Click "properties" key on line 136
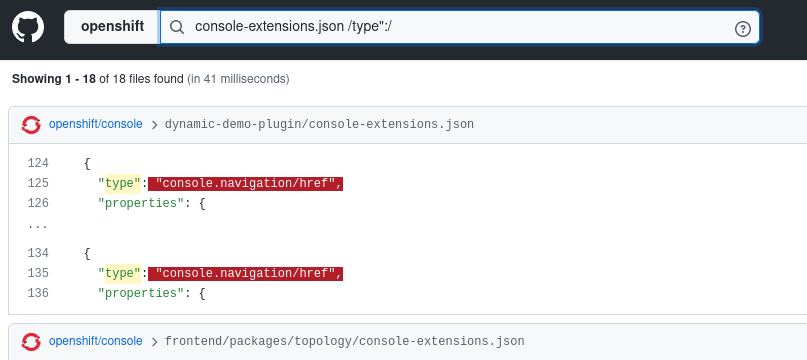807x360 pixels. [141, 293]
